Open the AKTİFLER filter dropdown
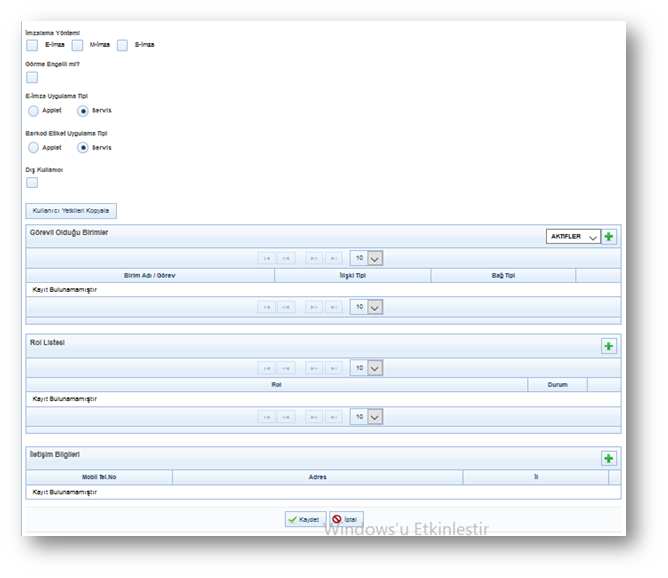The height and width of the screenshot is (578, 668). point(573,237)
